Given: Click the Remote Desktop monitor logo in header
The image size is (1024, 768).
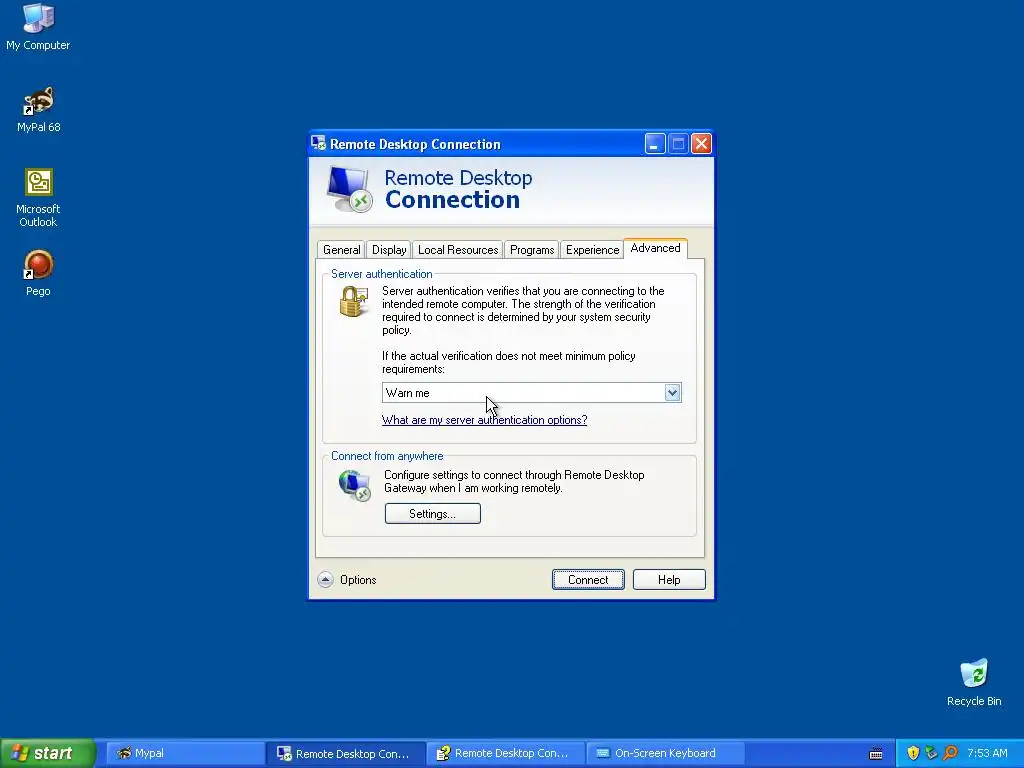Looking at the screenshot, I should pos(349,189).
